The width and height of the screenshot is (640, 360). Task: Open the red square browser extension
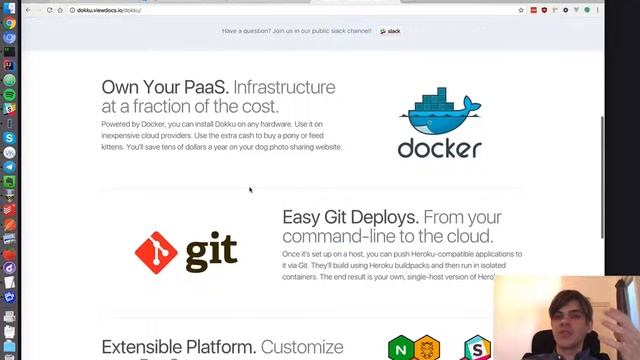click(x=533, y=10)
